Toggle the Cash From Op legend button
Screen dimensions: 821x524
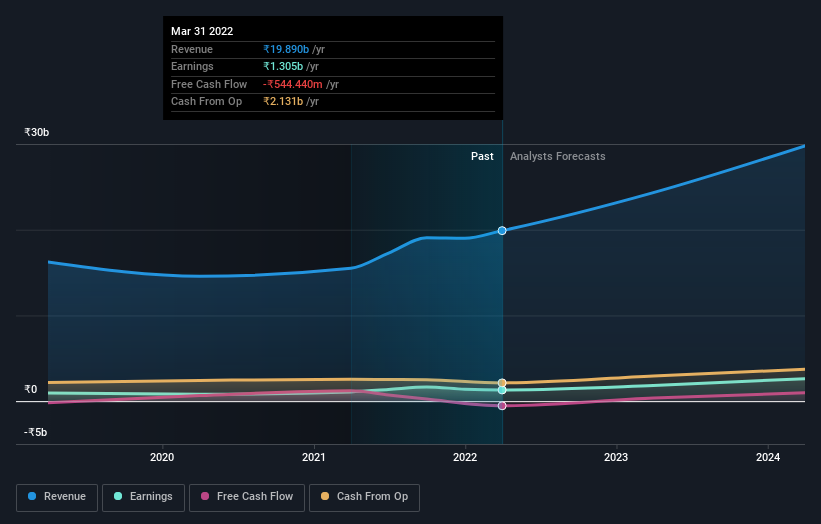[x=364, y=497]
